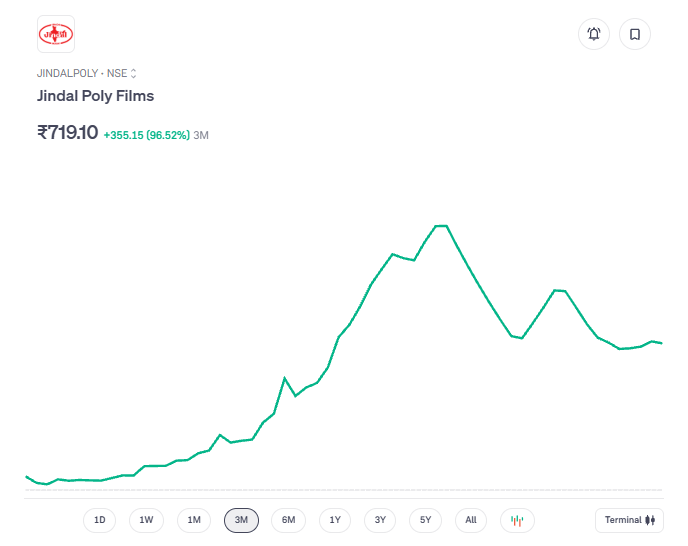Click the +355.15 (96.52%) change text

(x=146, y=134)
